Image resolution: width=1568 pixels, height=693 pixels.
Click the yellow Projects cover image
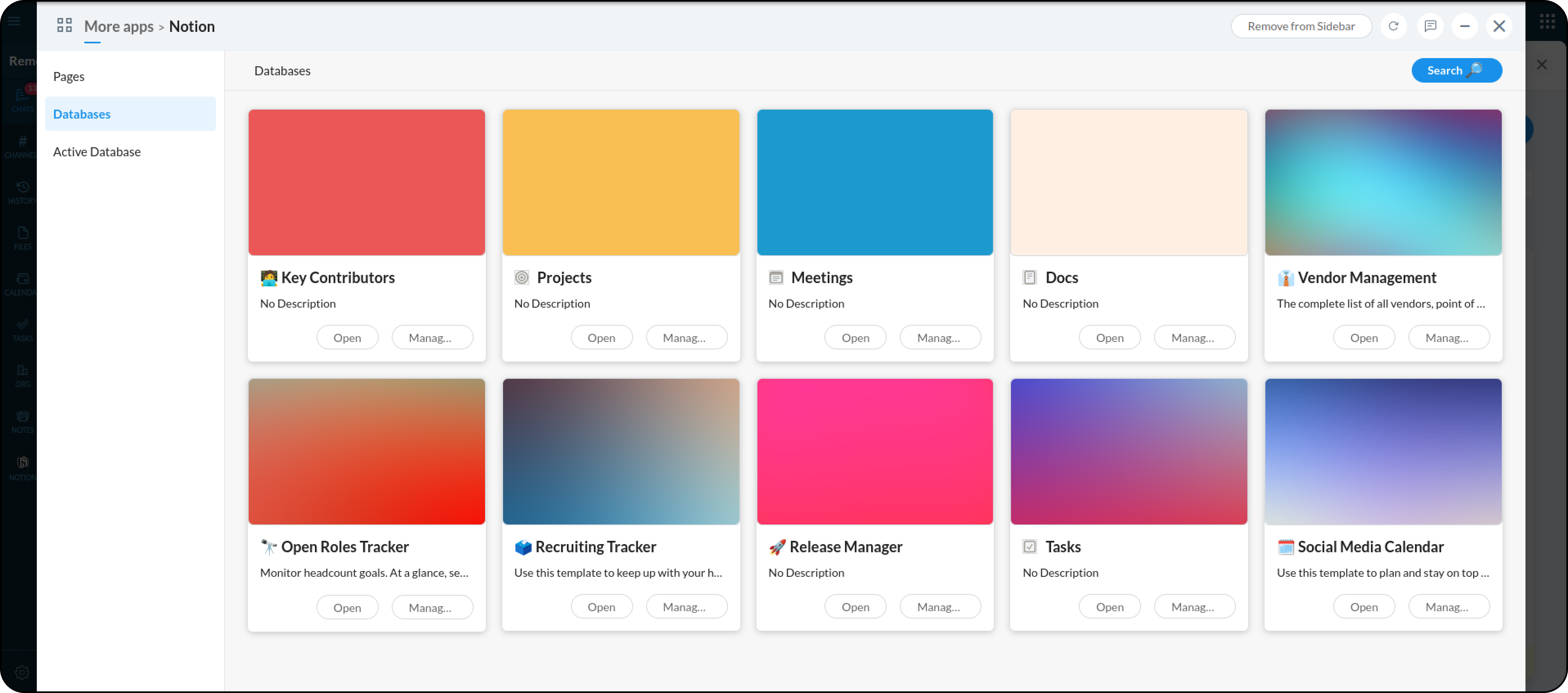point(620,182)
